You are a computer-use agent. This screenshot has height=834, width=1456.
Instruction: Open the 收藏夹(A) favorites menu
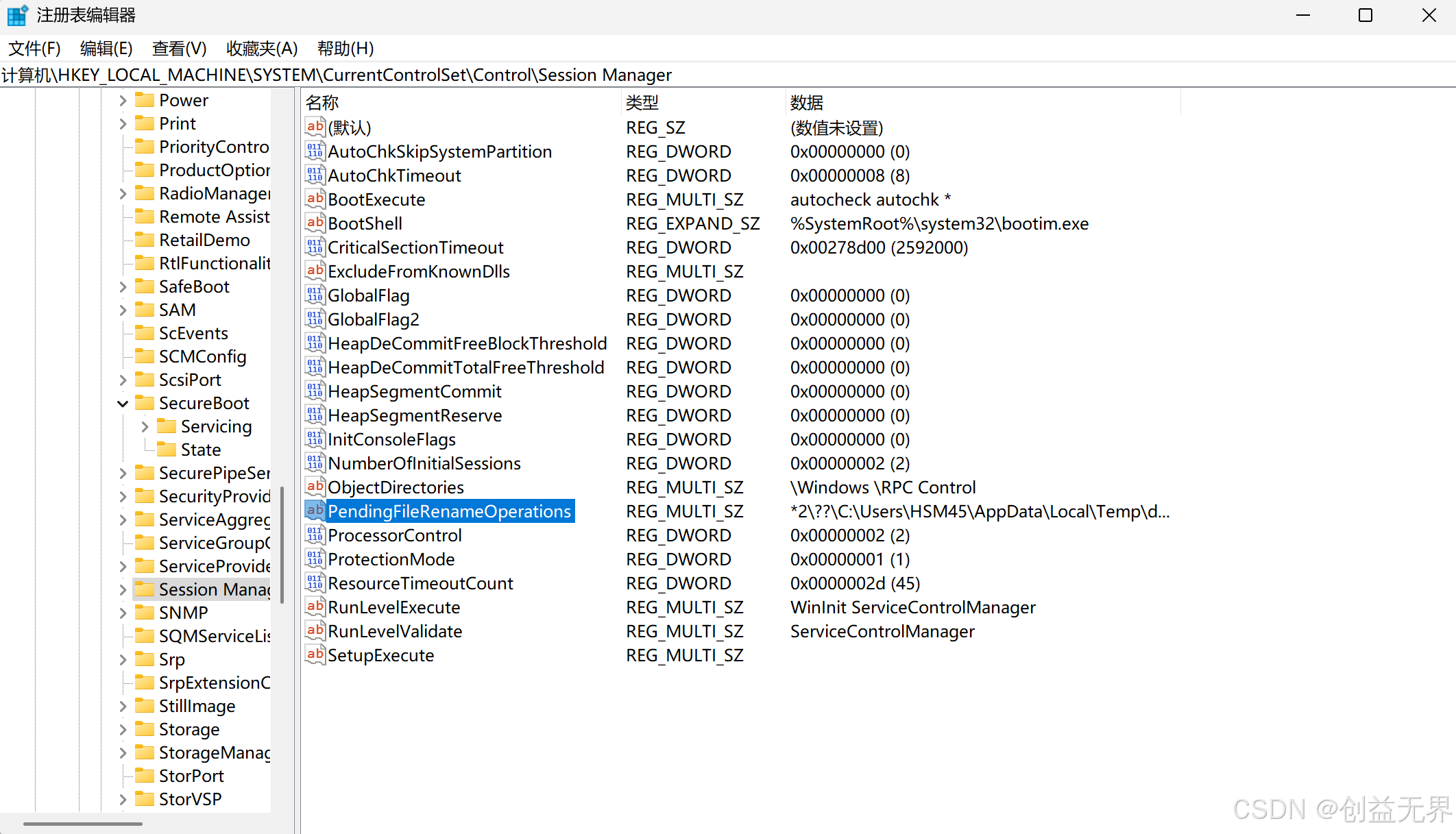click(262, 49)
